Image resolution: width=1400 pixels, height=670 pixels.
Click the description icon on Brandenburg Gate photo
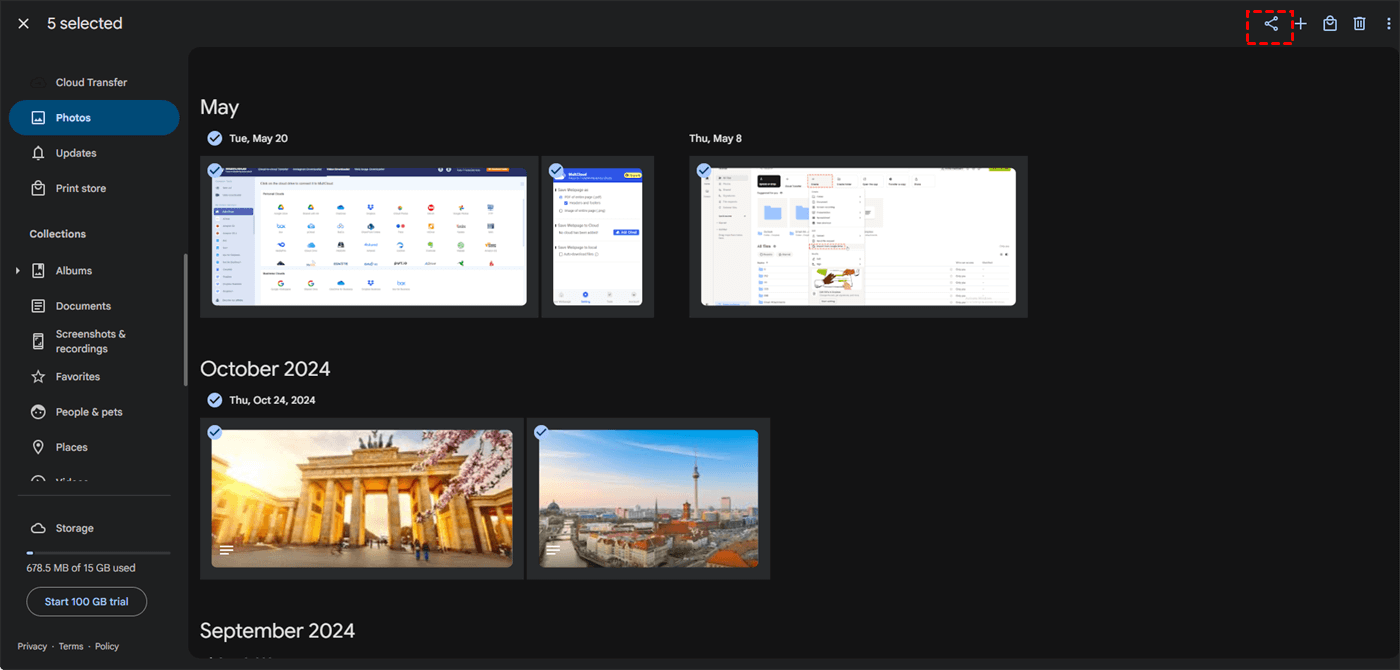click(x=227, y=550)
